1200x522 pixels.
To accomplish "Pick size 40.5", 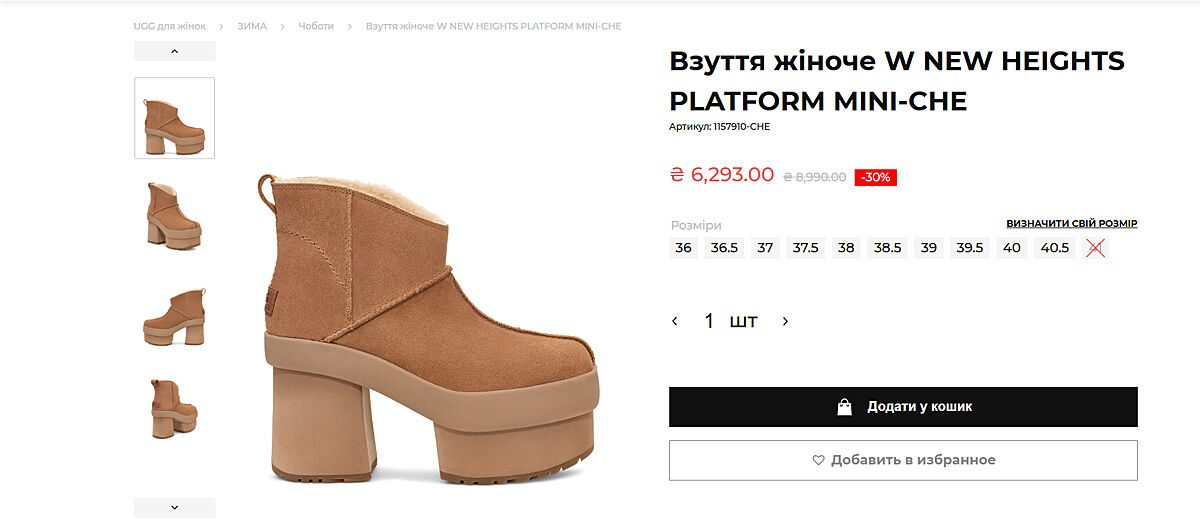I will (1055, 248).
